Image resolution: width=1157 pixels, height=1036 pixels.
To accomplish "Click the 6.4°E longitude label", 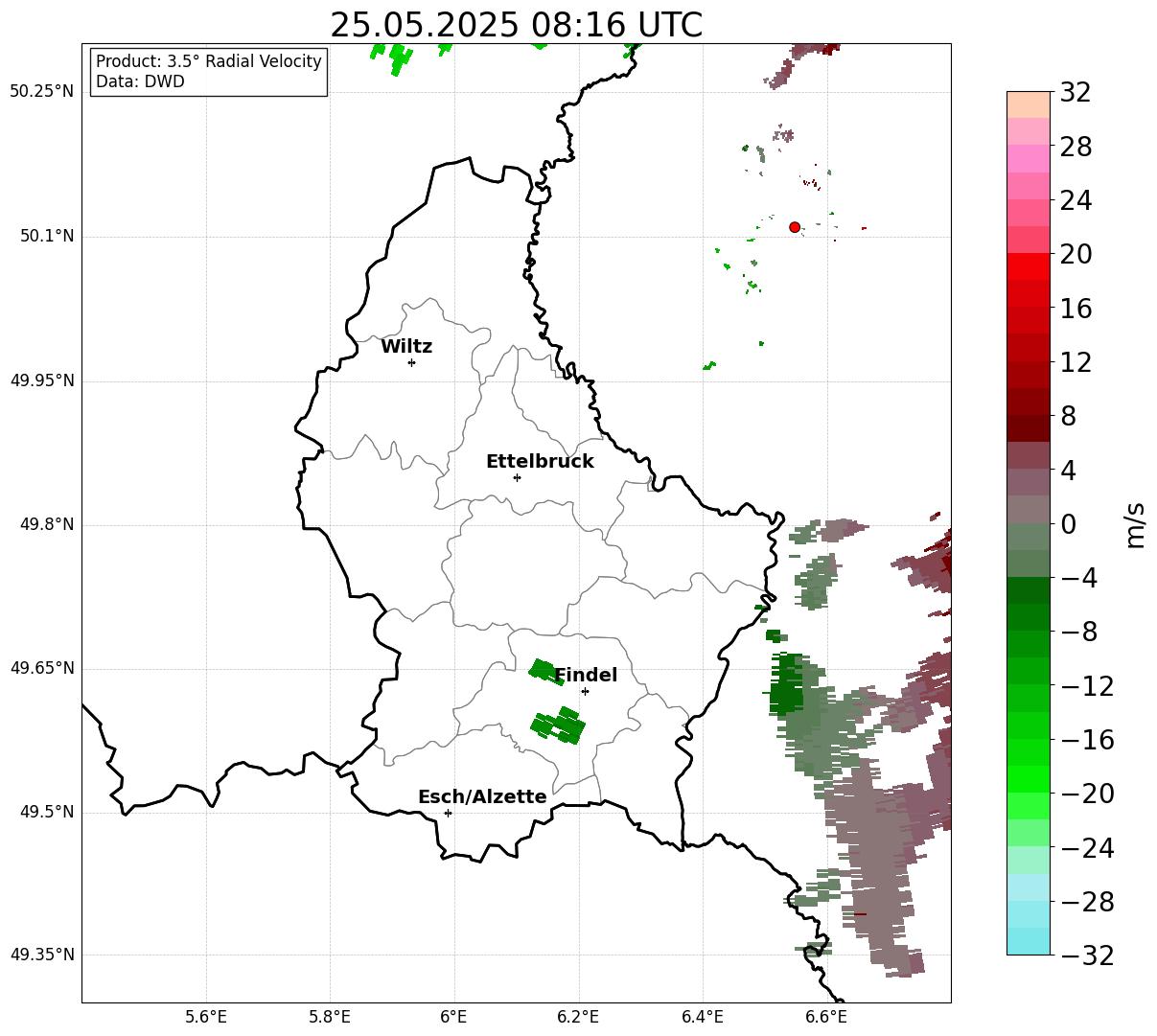I will [702, 1017].
